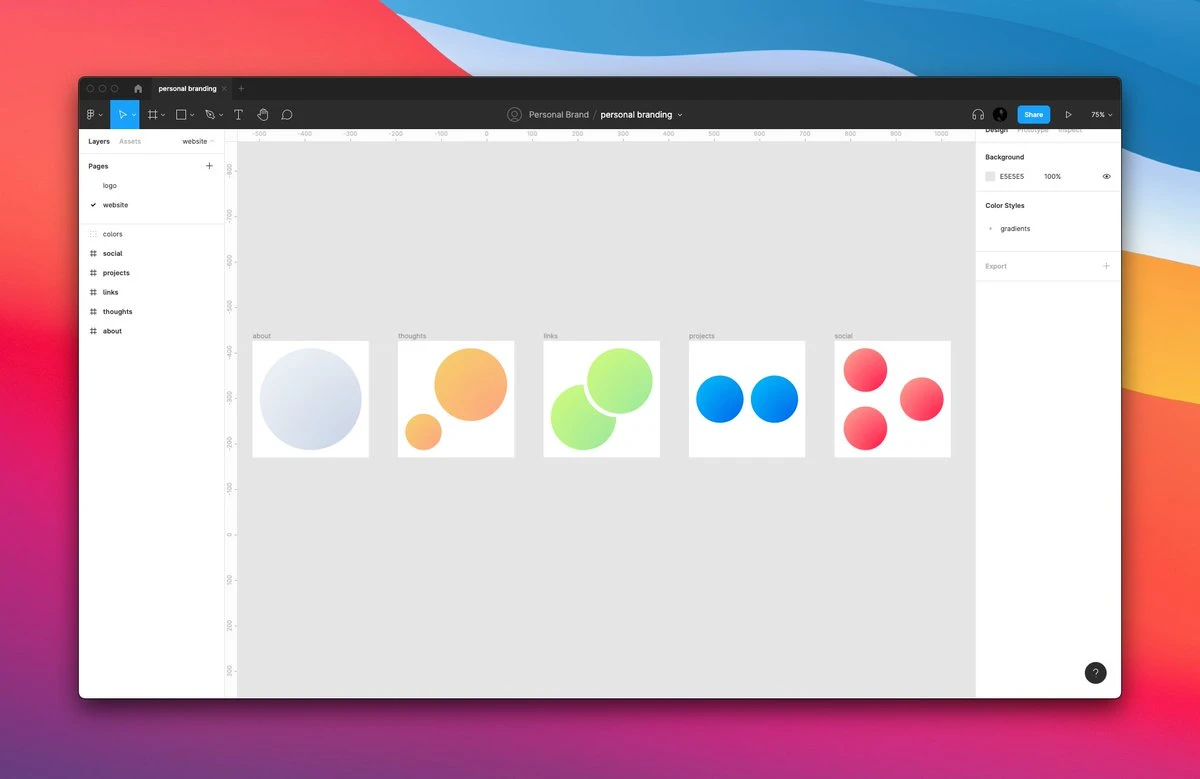
Task: Click the blue Share button
Action: 1033,115
